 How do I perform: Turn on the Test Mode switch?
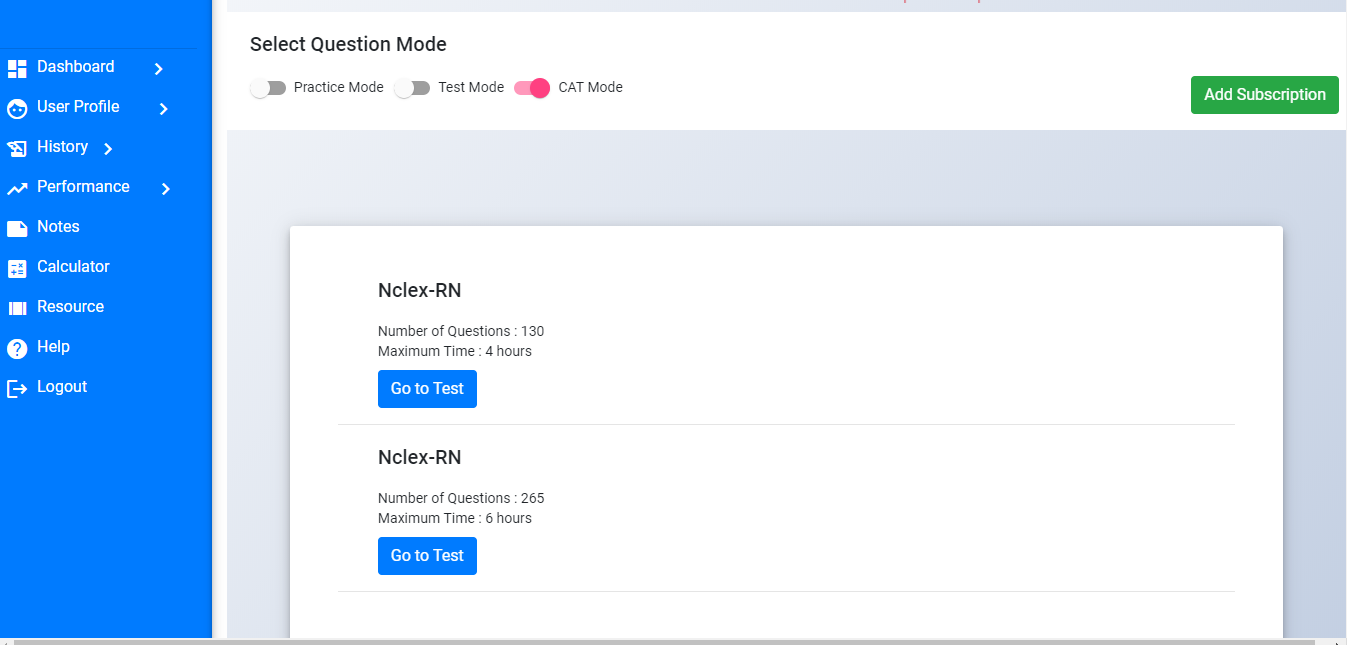[412, 88]
